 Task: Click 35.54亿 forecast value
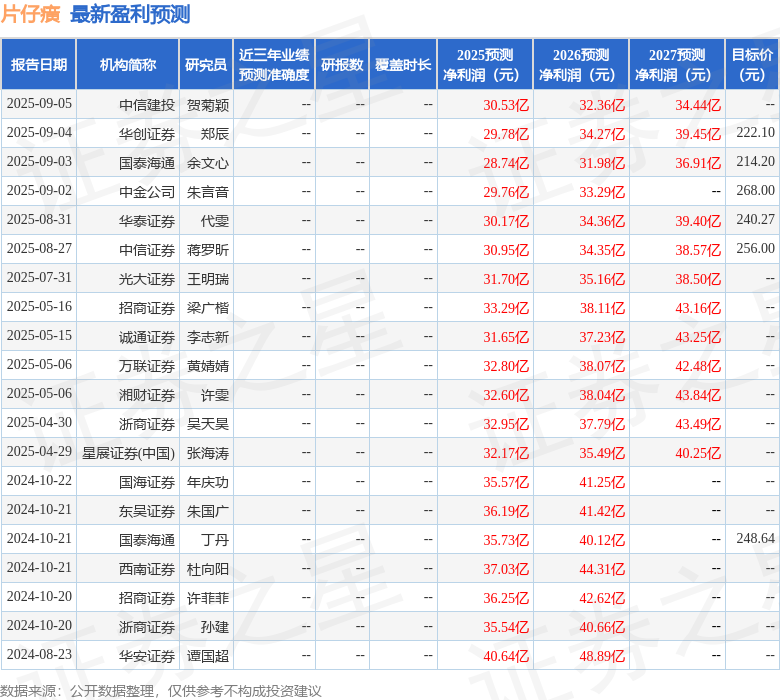coord(506,627)
